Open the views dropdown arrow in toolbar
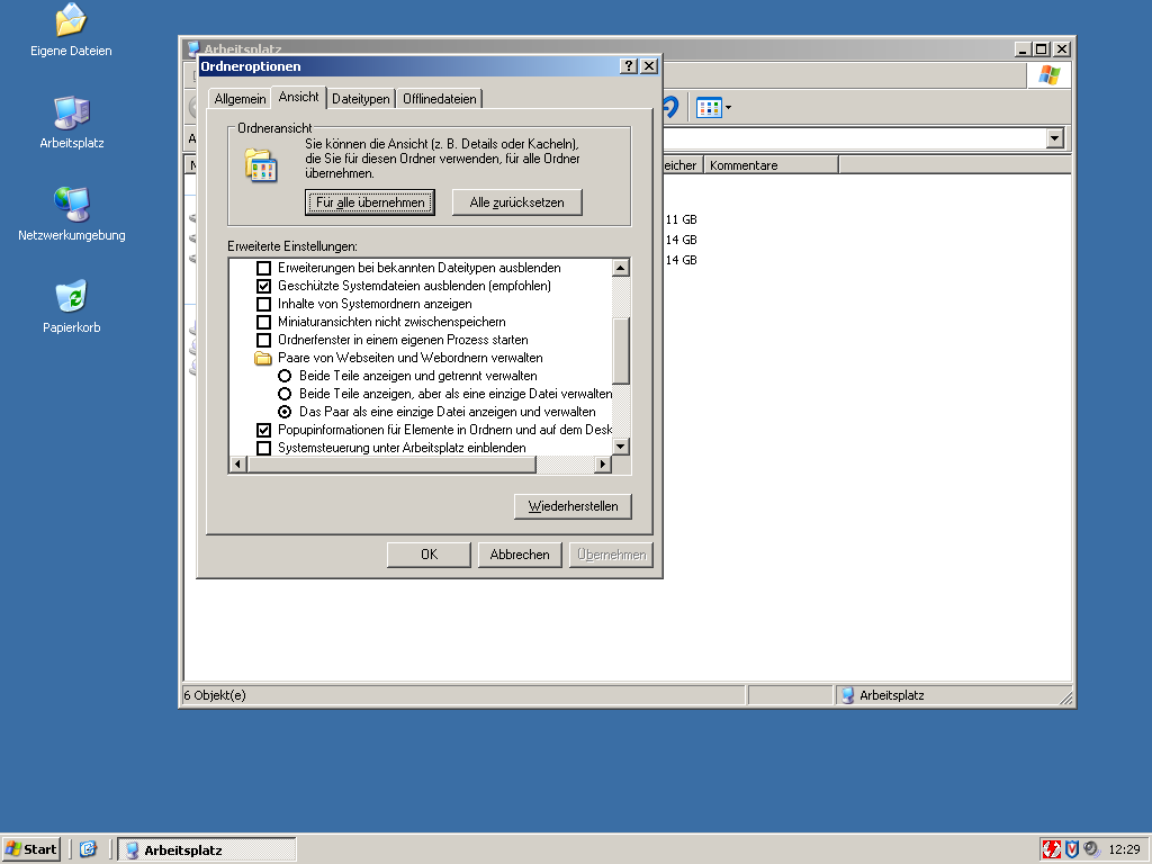The width and height of the screenshot is (1152, 864). click(x=728, y=108)
